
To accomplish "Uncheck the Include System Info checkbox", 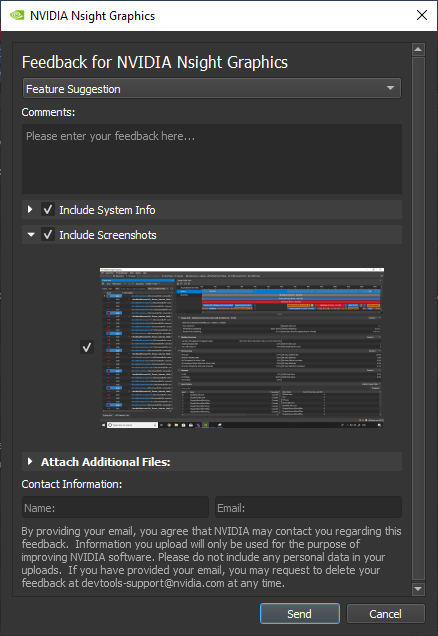I will (x=48, y=210).
